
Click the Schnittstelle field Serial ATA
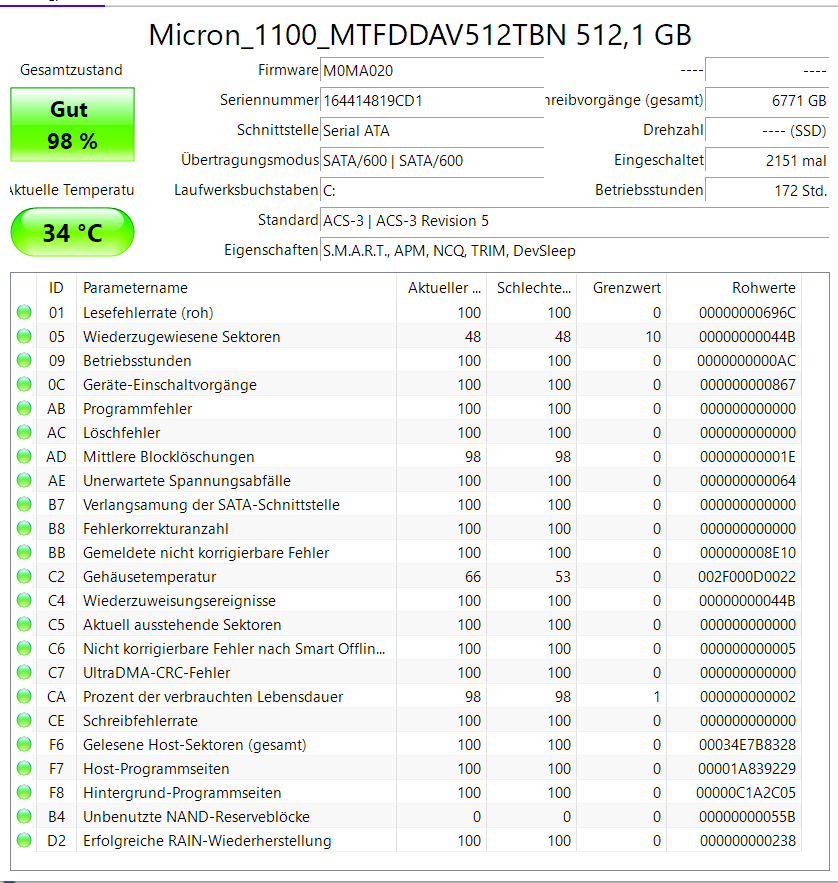pyautogui.click(x=432, y=130)
